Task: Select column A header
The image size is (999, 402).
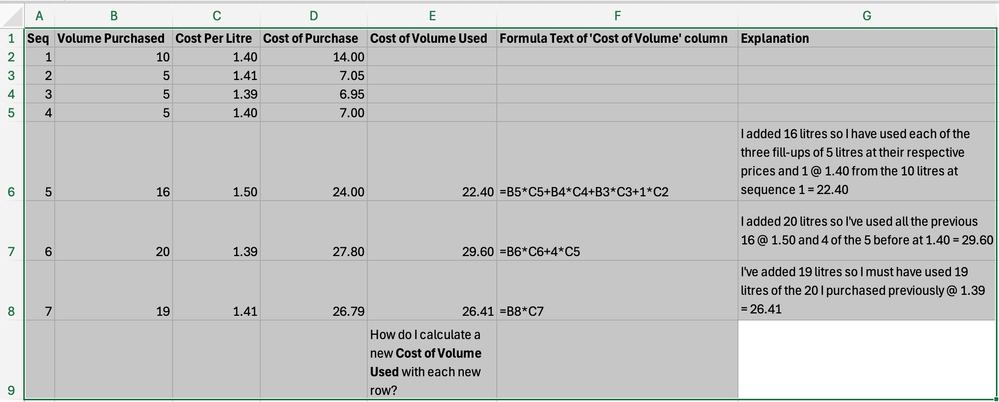Action: [x=40, y=16]
